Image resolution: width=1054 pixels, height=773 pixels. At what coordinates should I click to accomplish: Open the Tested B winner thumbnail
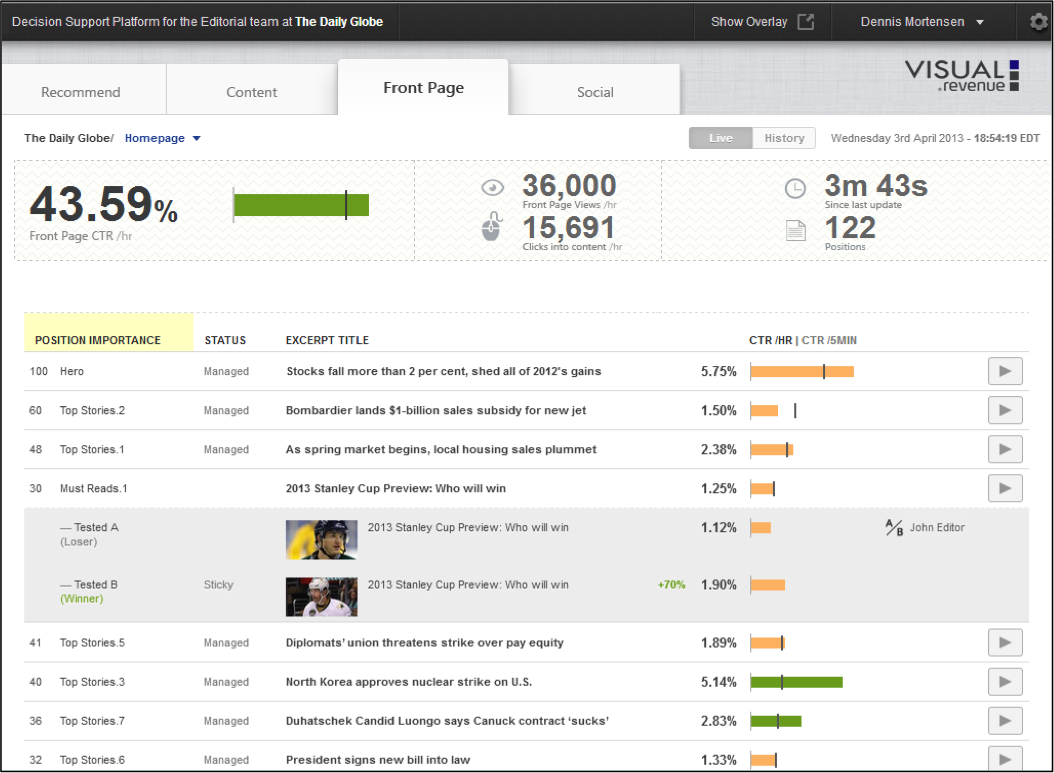321,597
